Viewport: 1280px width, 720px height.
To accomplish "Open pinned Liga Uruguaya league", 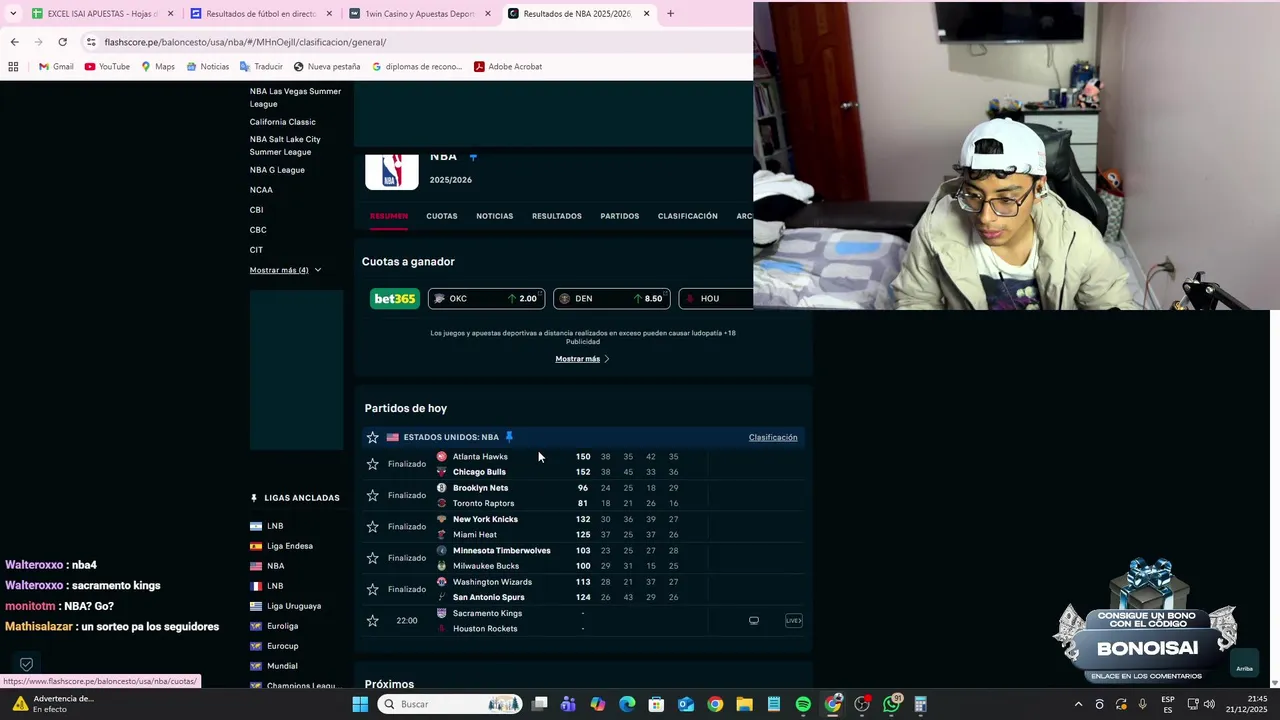I will click(x=294, y=606).
